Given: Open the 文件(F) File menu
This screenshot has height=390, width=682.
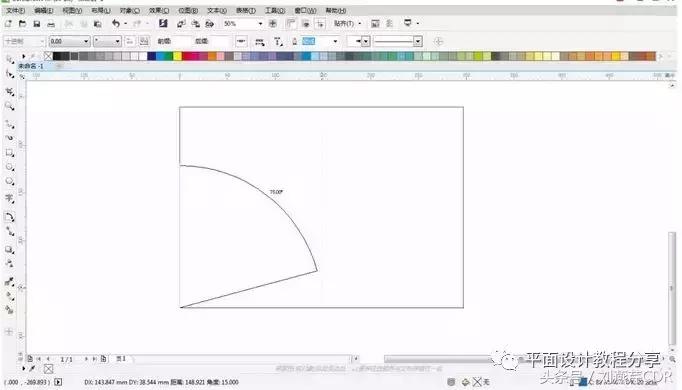Looking at the screenshot, I should coord(15,10).
